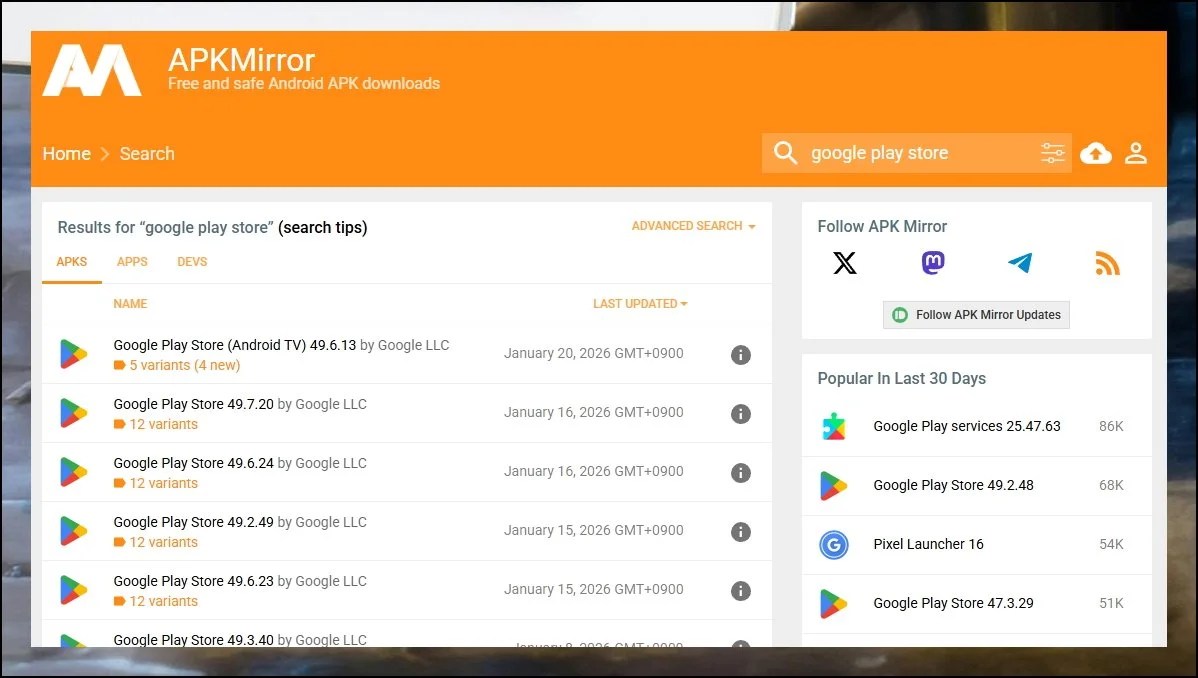Click the Follow APK Mirror Updates button
Image resolution: width=1198 pixels, height=678 pixels.
click(976, 314)
